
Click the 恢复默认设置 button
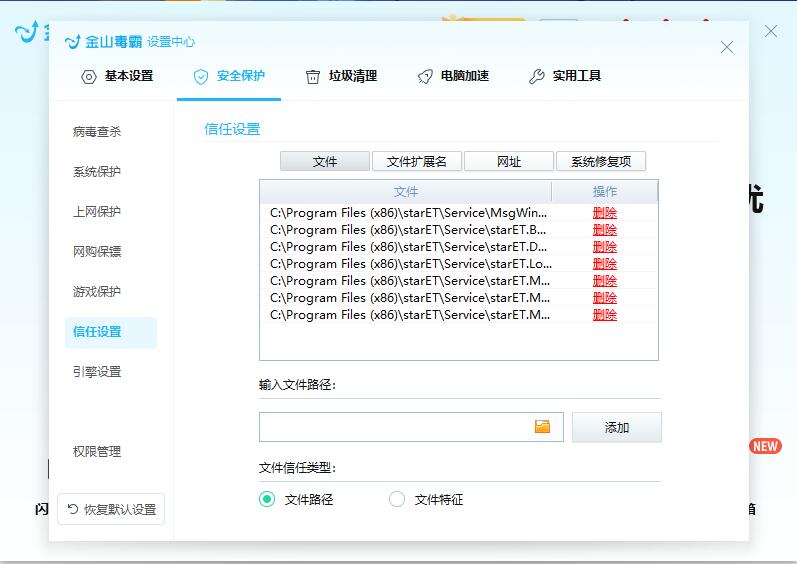(111, 509)
